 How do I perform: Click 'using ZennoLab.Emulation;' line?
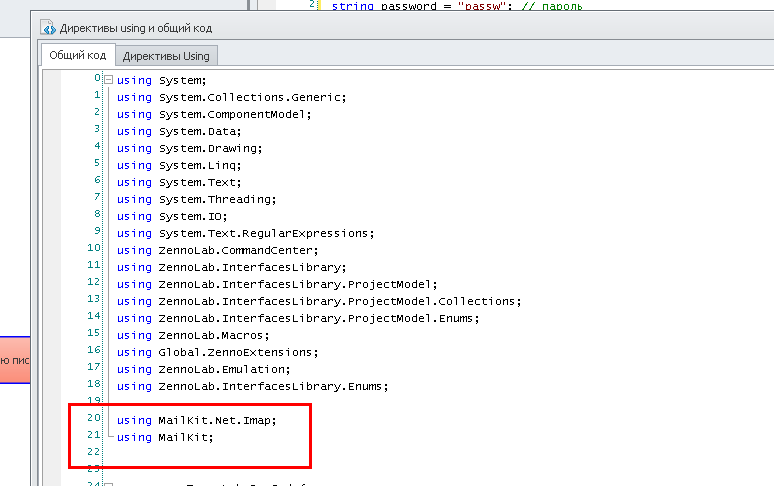203,370
